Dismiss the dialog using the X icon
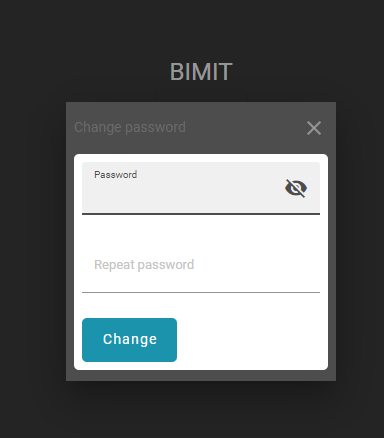Image resolution: width=384 pixels, height=438 pixels. 314,128
